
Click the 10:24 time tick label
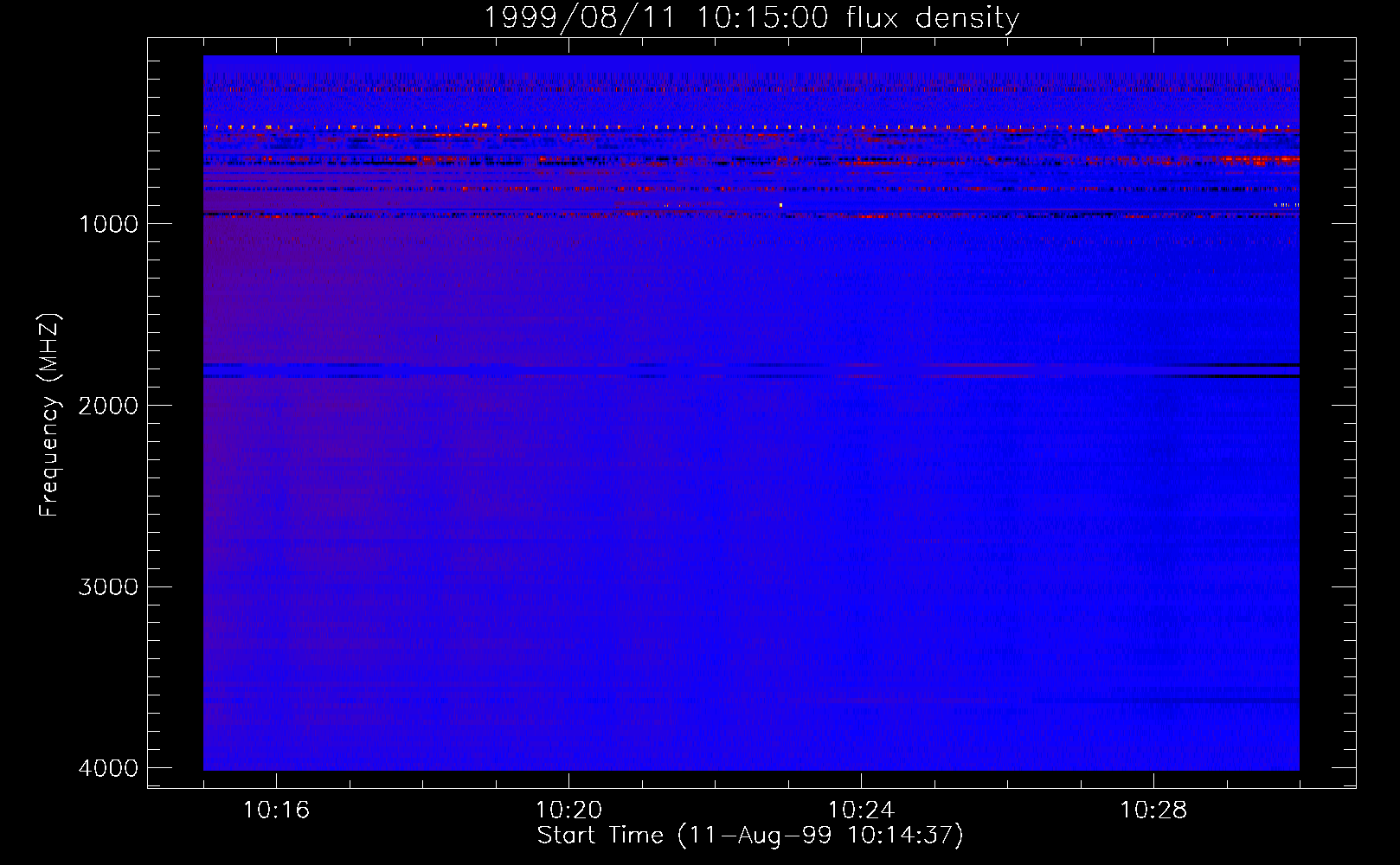(861, 811)
